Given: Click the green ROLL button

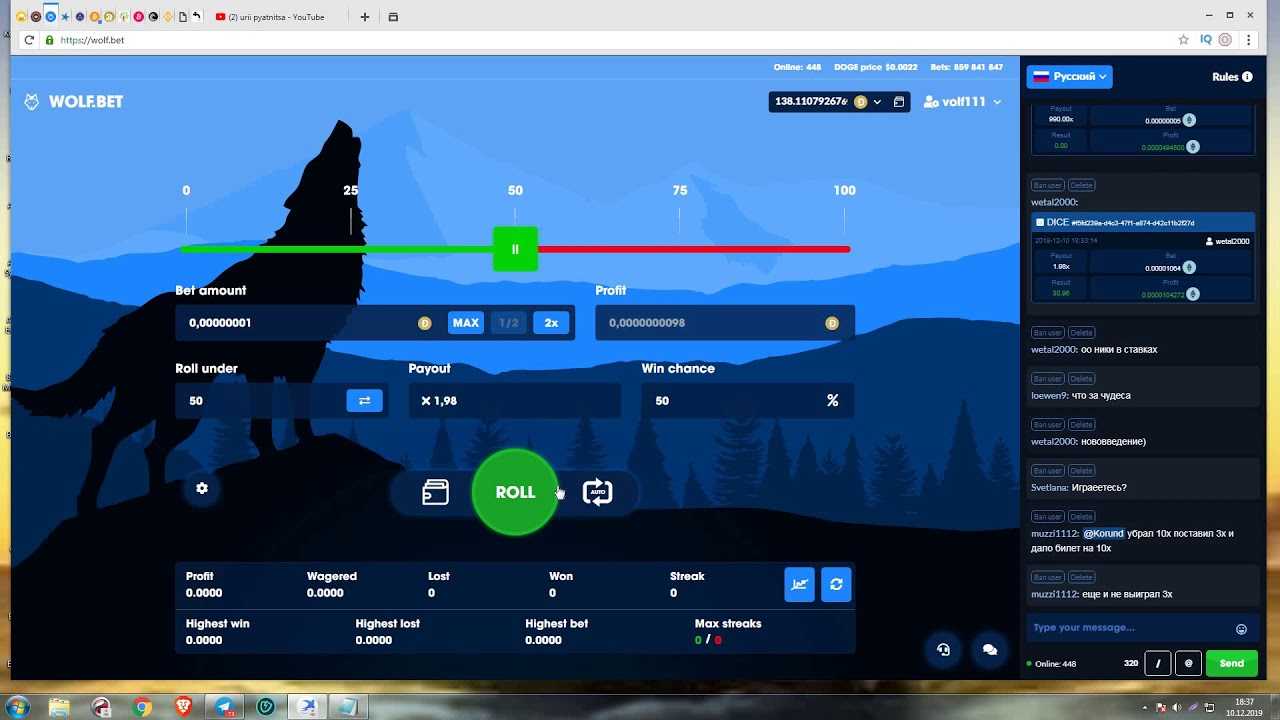Looking at the screenshot, I should pyautogui.click(x=515, y=492).
